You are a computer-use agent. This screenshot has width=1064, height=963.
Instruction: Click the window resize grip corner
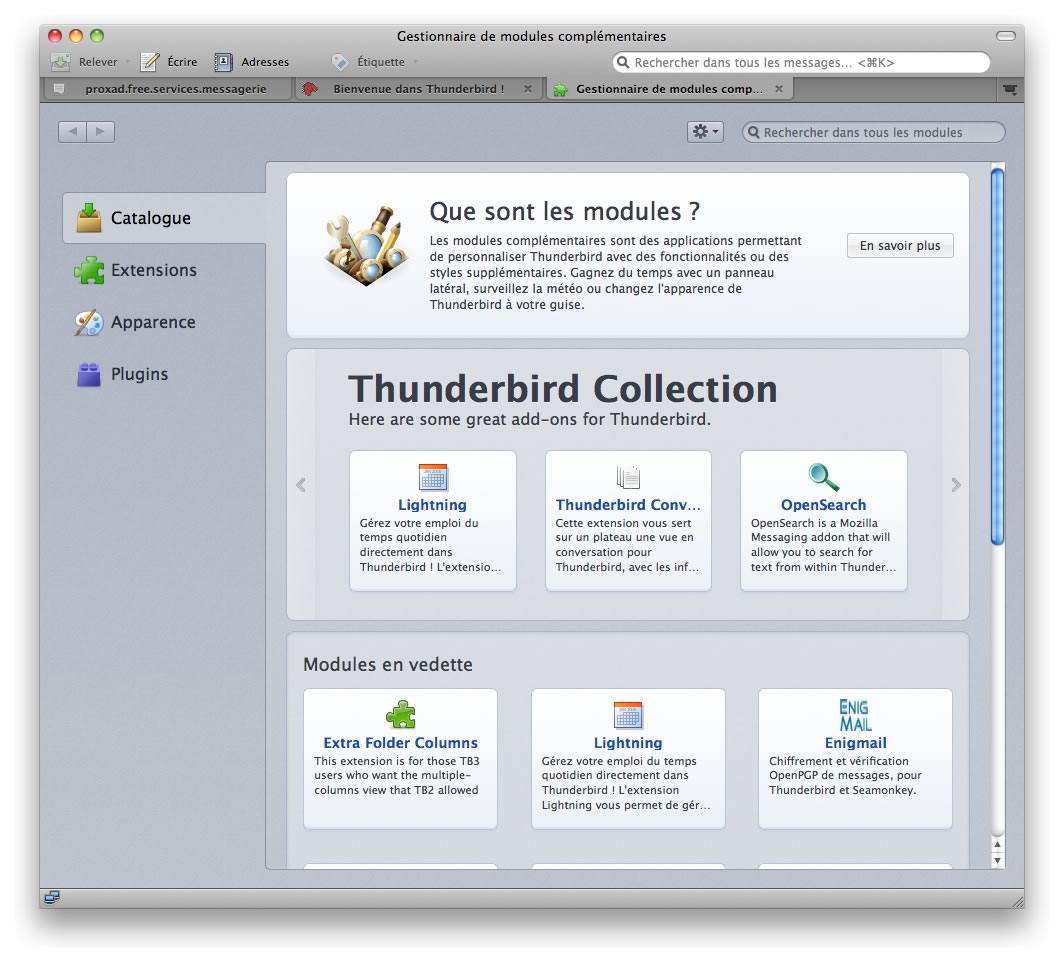click(x=1018, y=901)
